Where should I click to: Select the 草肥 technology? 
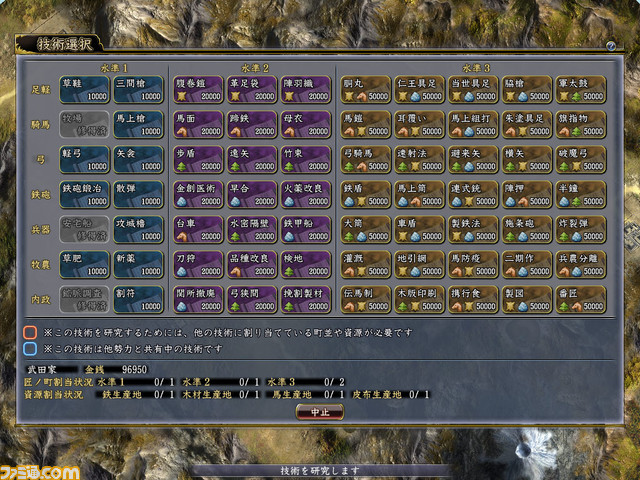click(84, 265)
